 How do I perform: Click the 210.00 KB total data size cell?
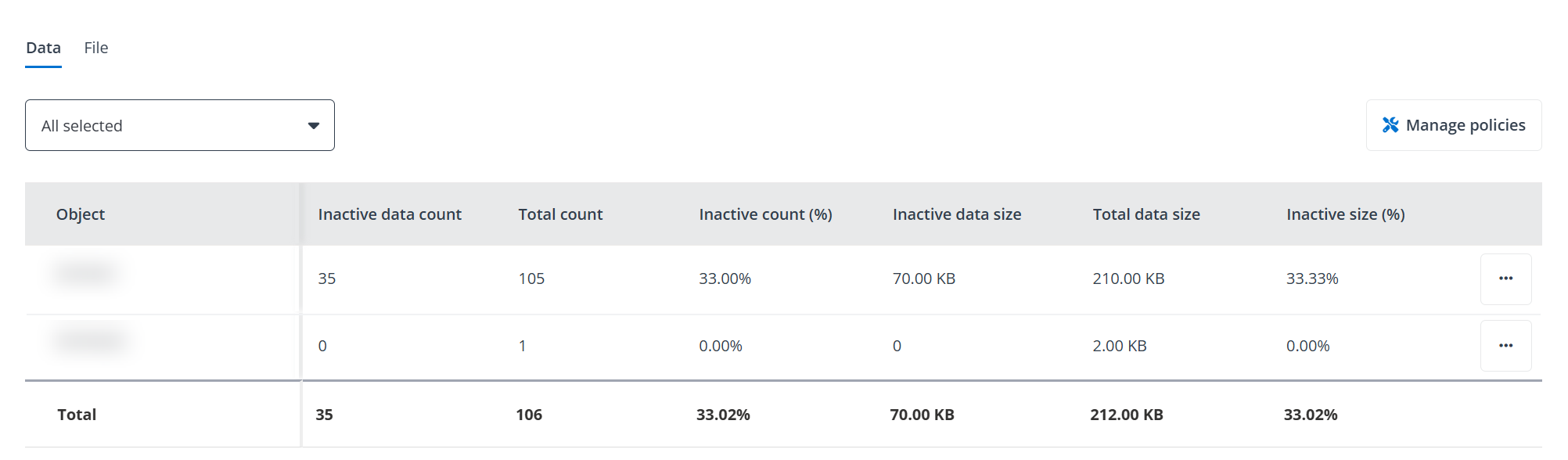(x=1128, y=279)
